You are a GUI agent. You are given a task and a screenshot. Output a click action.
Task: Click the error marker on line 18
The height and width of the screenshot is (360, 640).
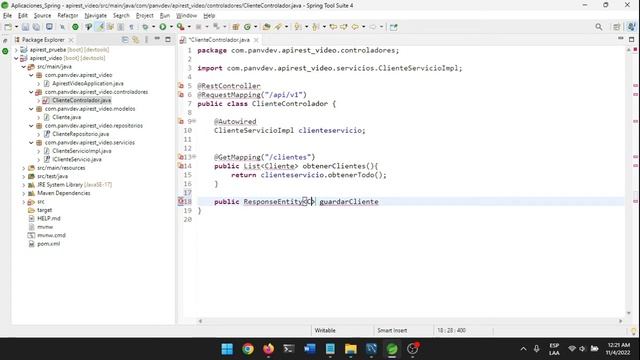[181, 201]
